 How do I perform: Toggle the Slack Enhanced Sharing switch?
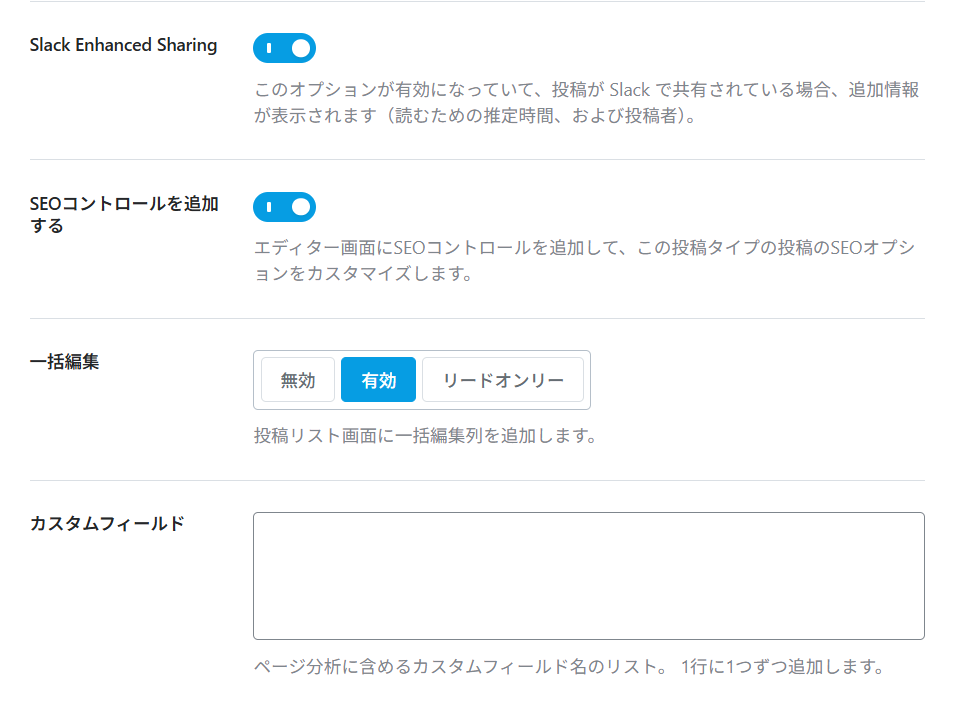point(284,48)
